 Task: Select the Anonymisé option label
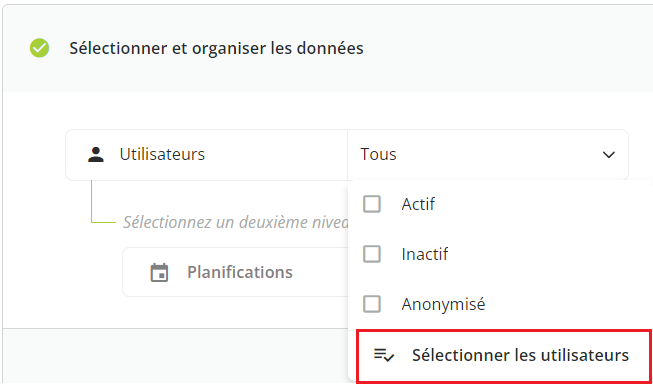[444, 304]
